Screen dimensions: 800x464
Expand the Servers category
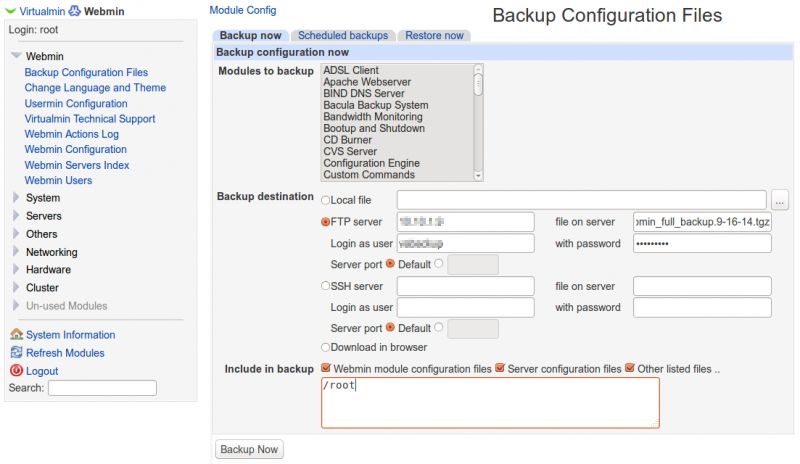coord(16,215)
